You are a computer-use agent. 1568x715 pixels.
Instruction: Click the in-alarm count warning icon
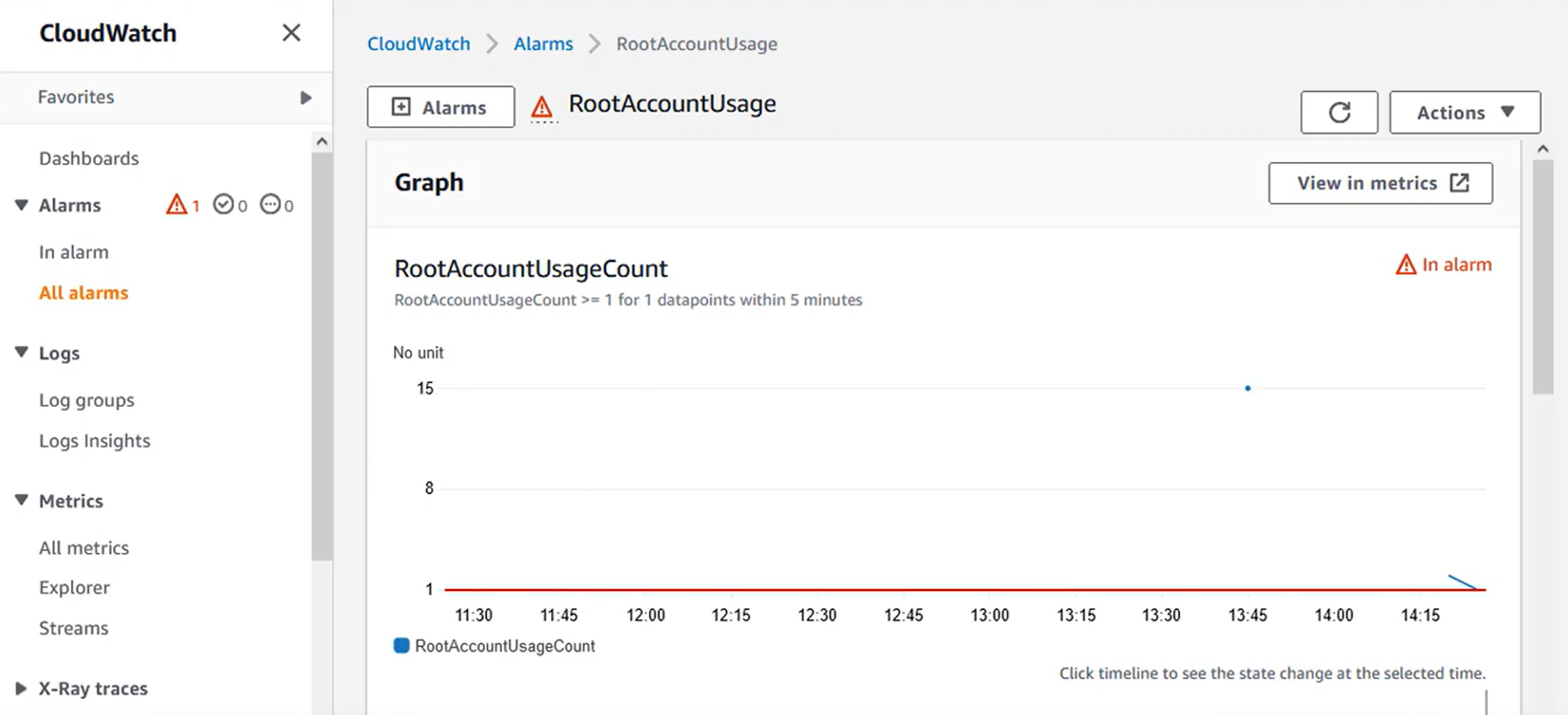(x=176, y=204)
